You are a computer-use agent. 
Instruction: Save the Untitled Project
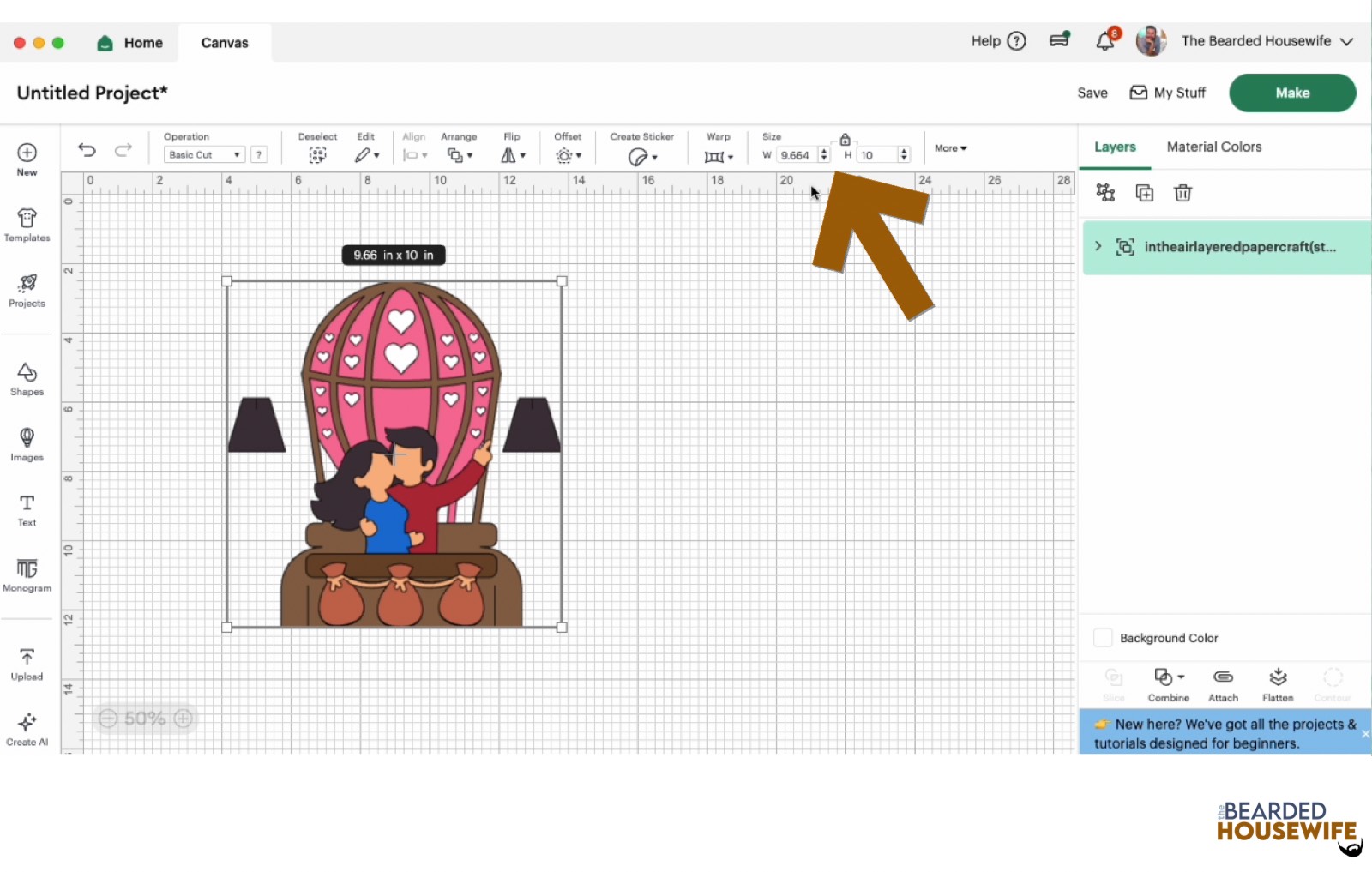click(1092, 93)
